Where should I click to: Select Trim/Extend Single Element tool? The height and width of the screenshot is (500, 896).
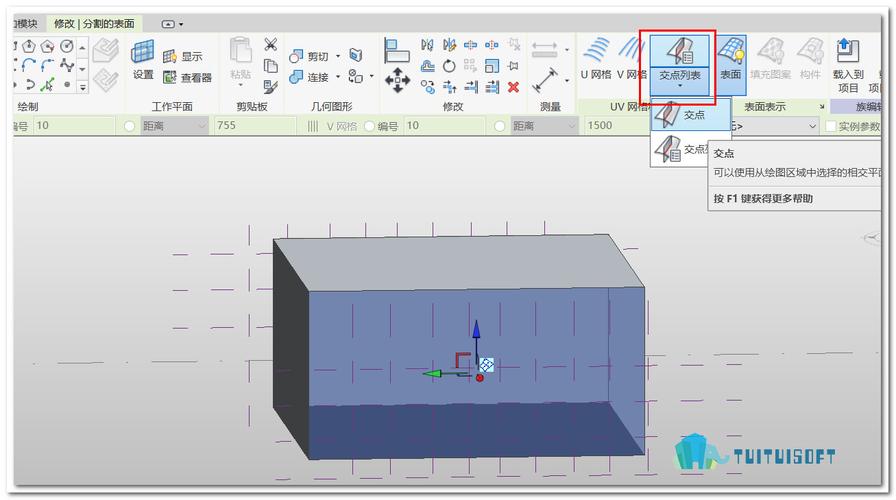[x=471, y=87]
